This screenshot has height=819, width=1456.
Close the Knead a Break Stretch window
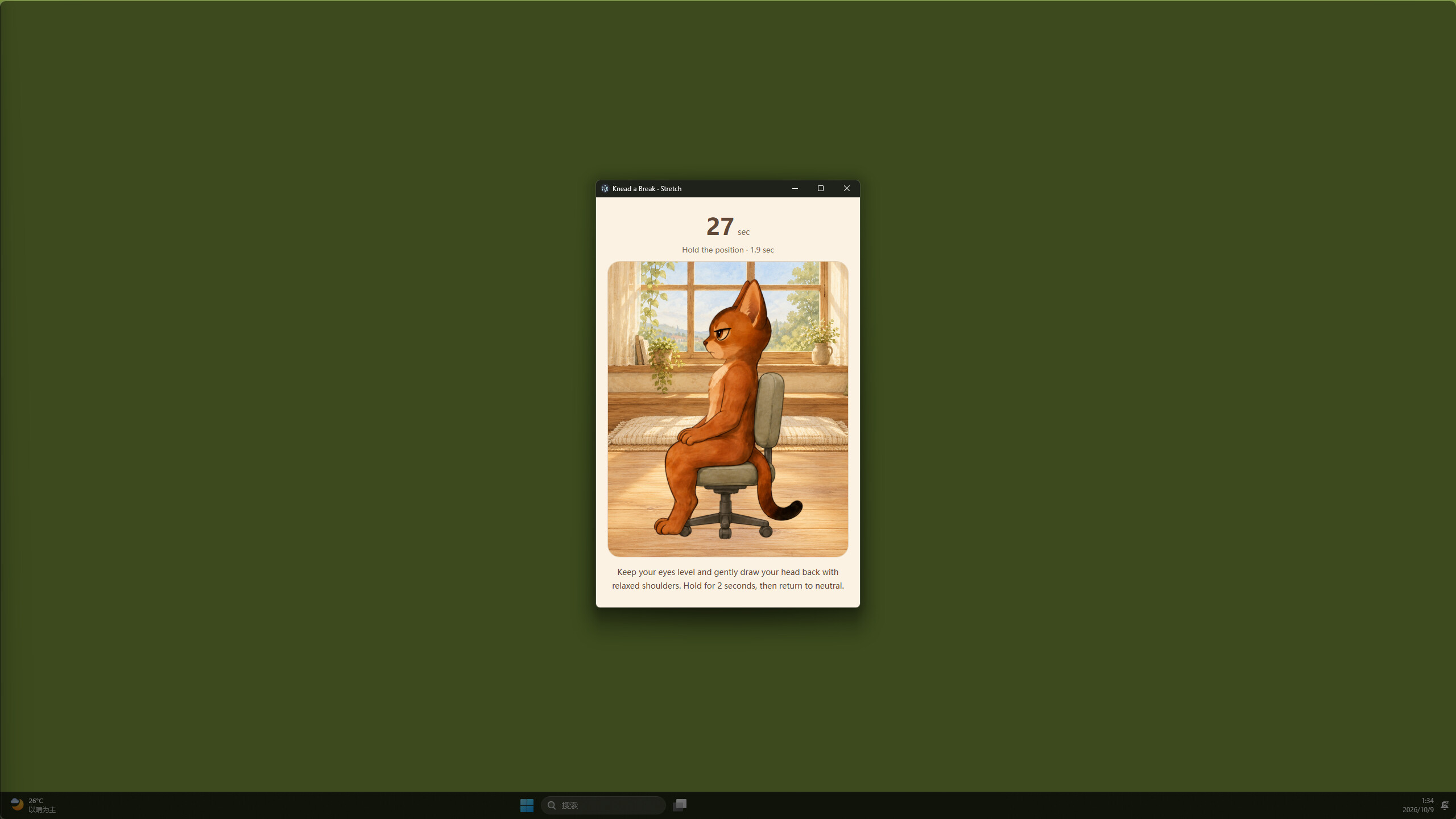coord(846,188)
